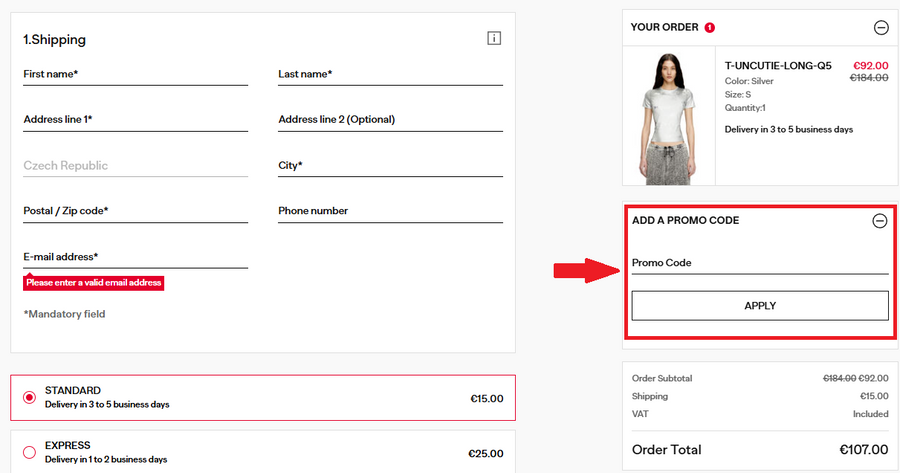Click the E-mail address field
This screenshot has width=900, height=473.
pyautogui.click(x=135, y=257)
